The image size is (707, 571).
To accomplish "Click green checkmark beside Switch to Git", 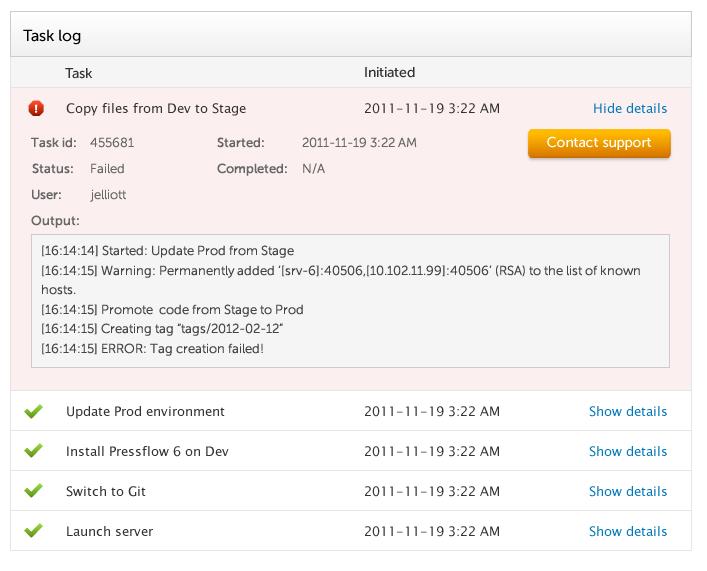I will (34, 491).
